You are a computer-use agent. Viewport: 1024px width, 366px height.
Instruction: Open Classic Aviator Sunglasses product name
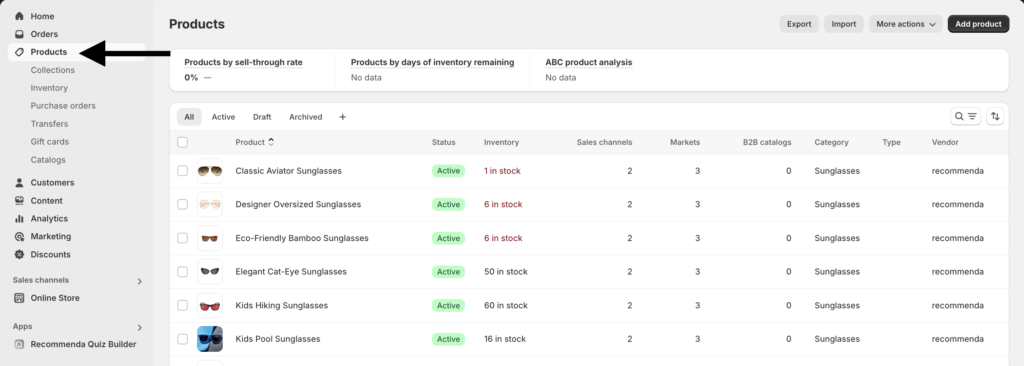click(x=289, y=171)
